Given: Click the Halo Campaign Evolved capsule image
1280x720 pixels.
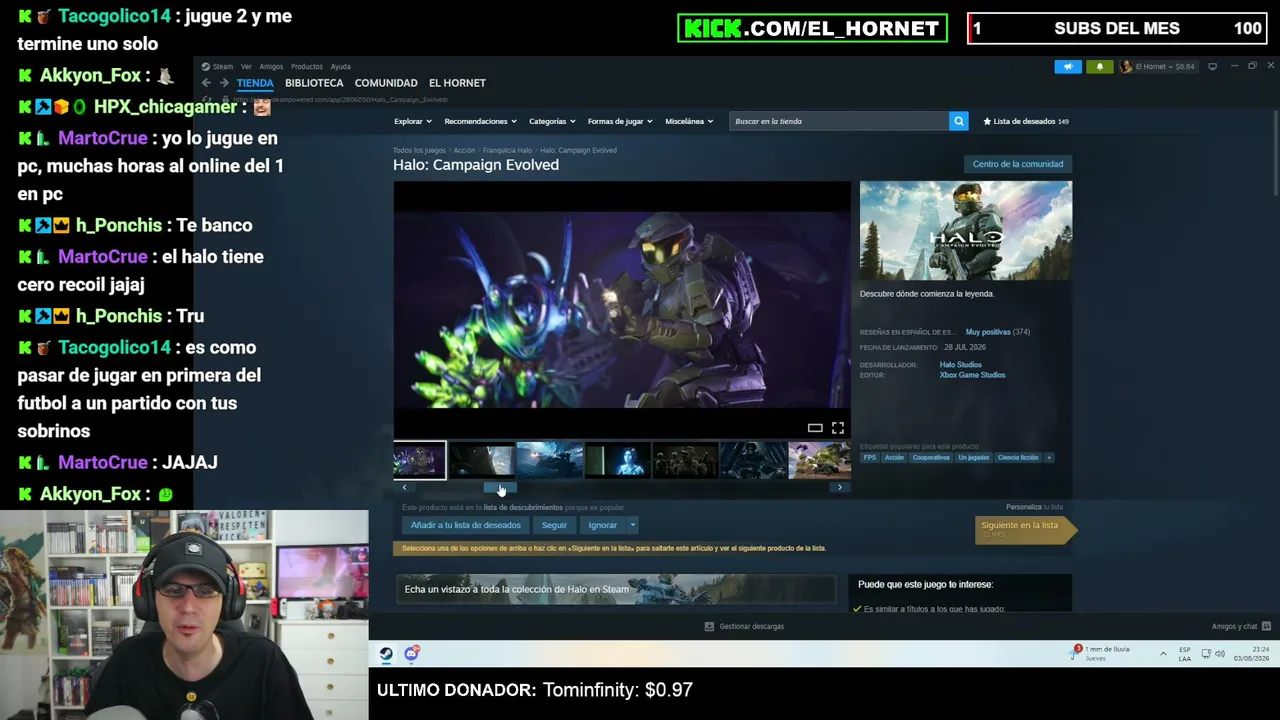Looking at the screenshot, I should tap(966, 231).
